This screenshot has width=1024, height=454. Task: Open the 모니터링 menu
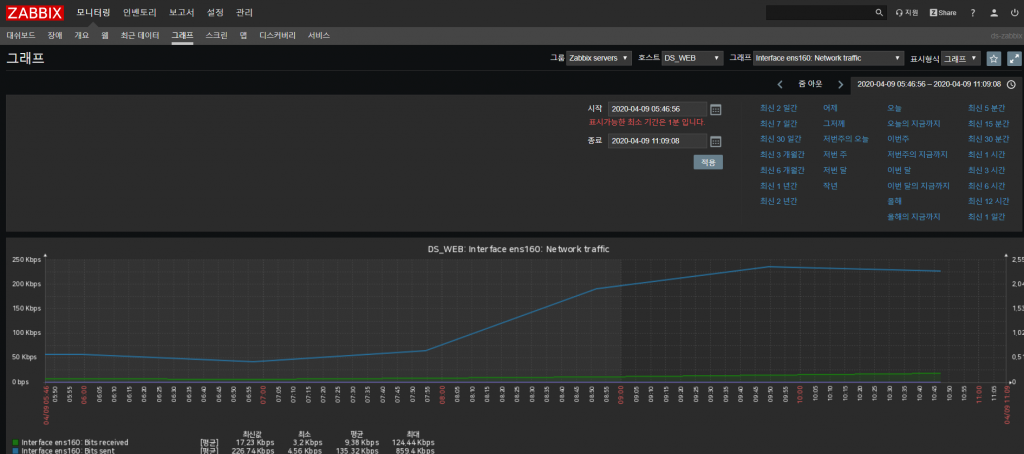coord(93,12)
